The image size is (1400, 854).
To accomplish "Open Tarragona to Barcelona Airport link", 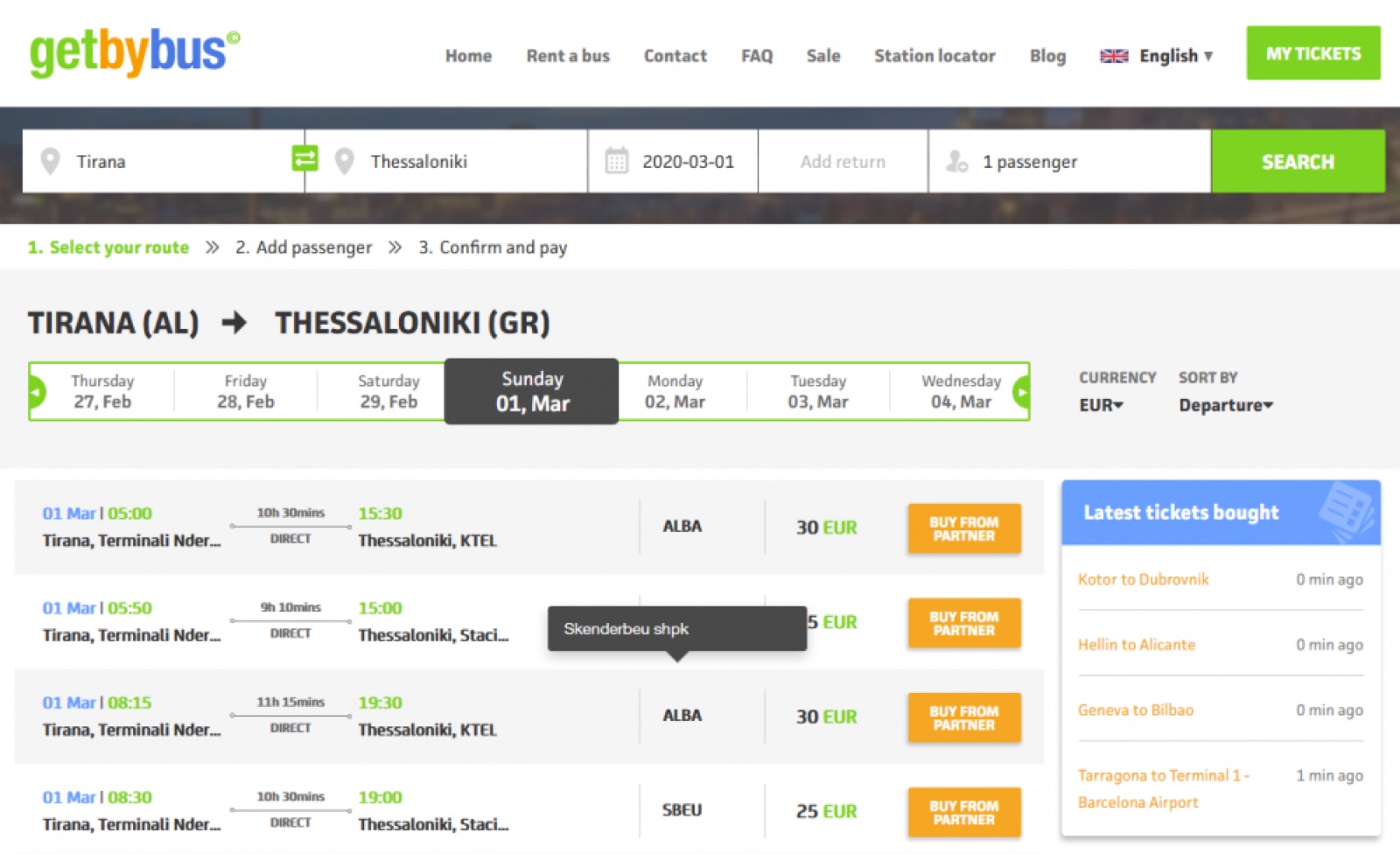I will 1164,788.
